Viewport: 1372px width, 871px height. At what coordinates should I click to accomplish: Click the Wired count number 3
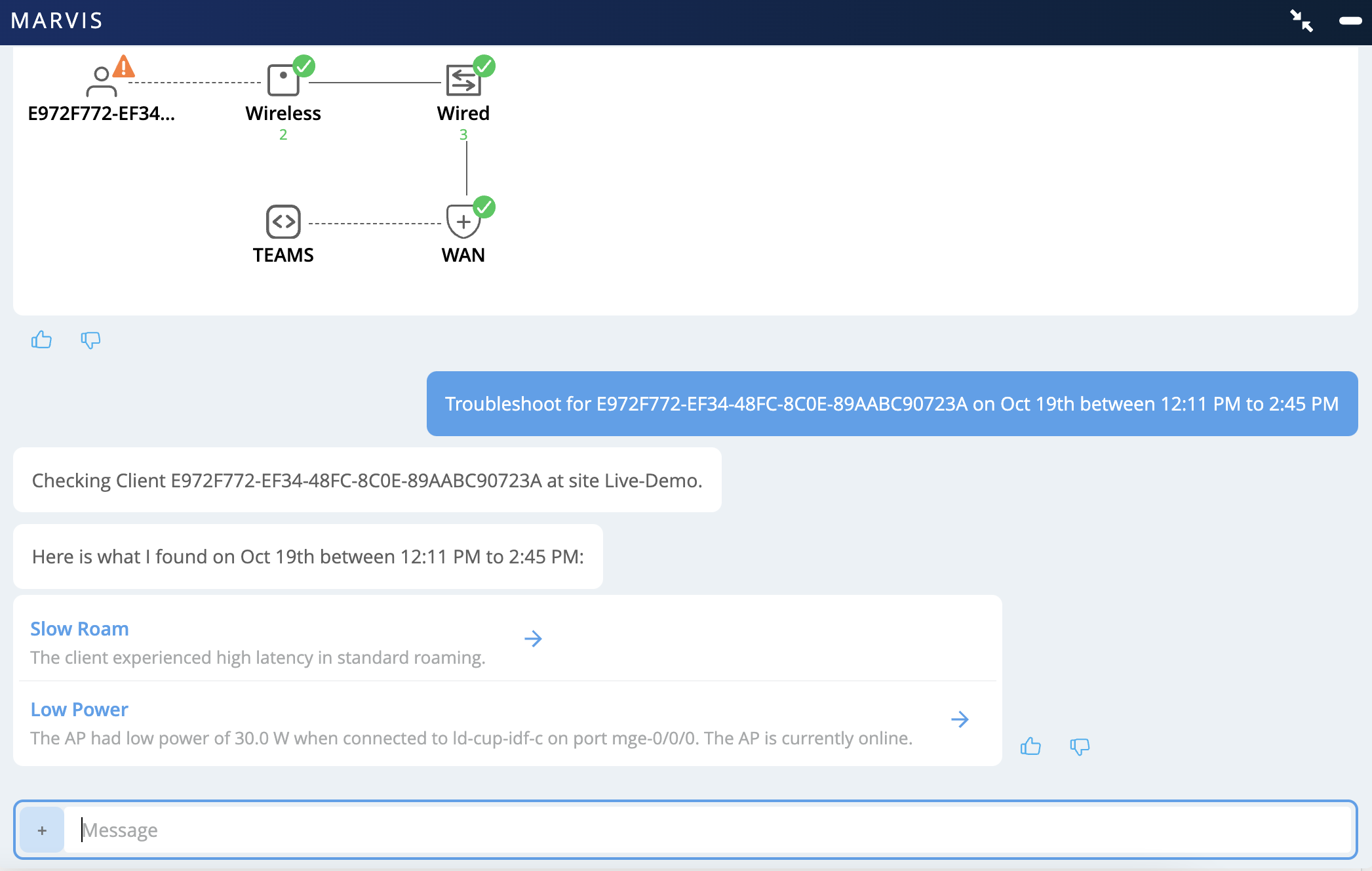tap(463, 134)
